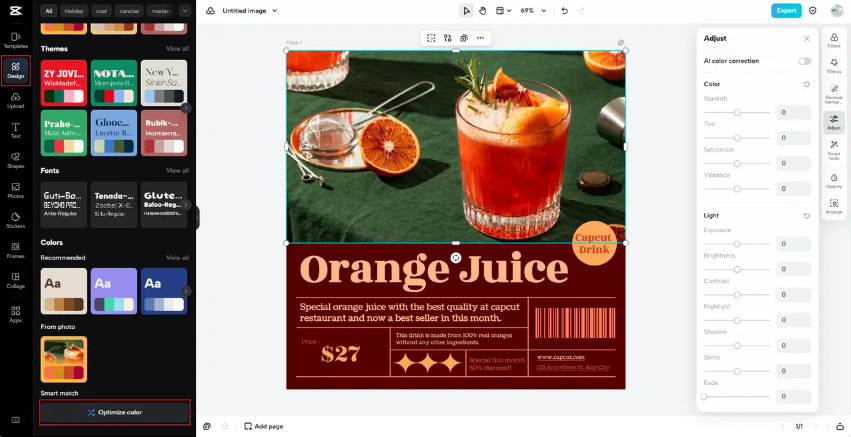Select the modern filter tag
This screenshot has height=437, width=851.
tap(161, 10)
